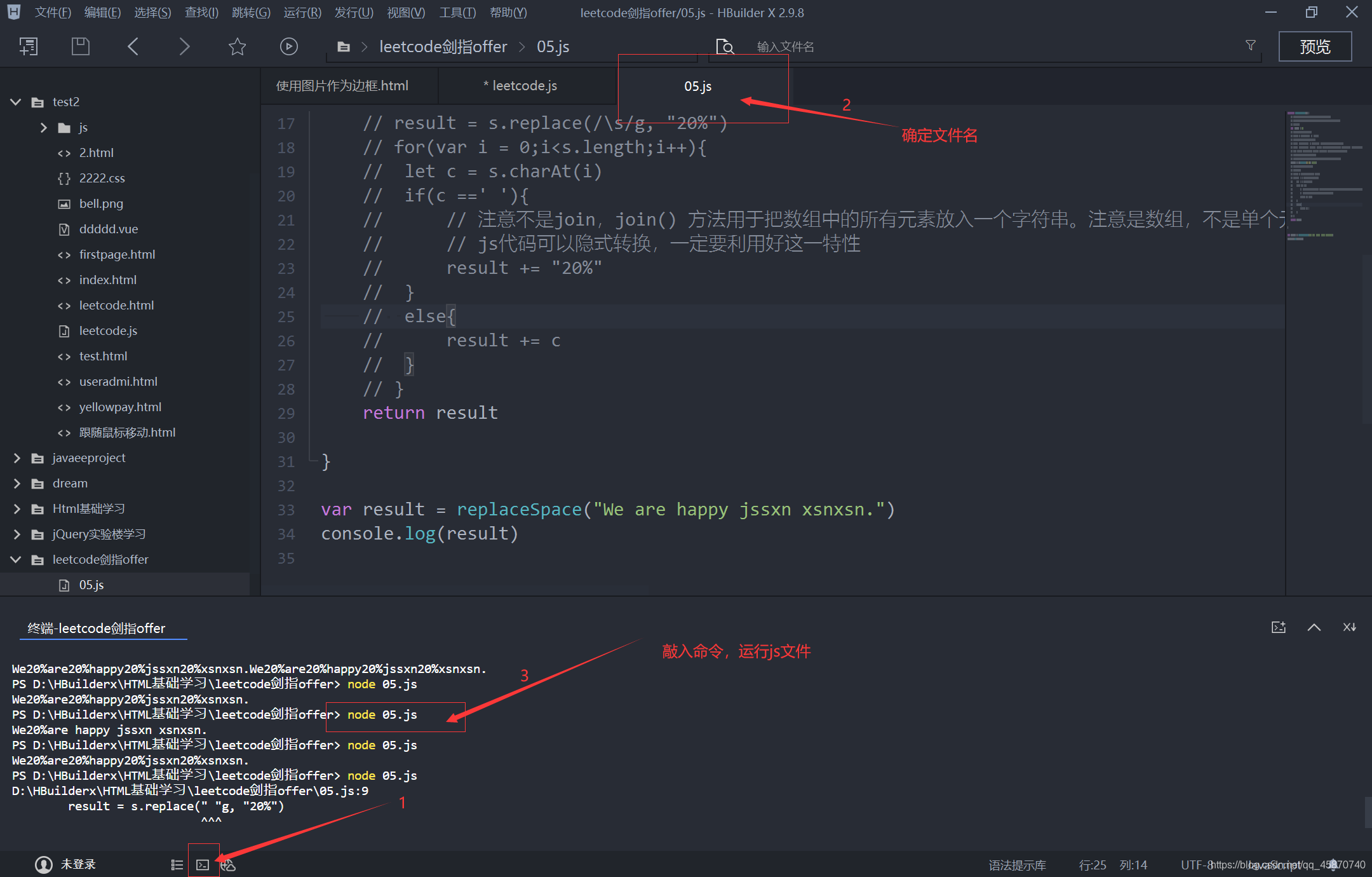Collapse terminal panel with up chevron
Viewport: 1372px width, 877px height.
coord(1314,627)
